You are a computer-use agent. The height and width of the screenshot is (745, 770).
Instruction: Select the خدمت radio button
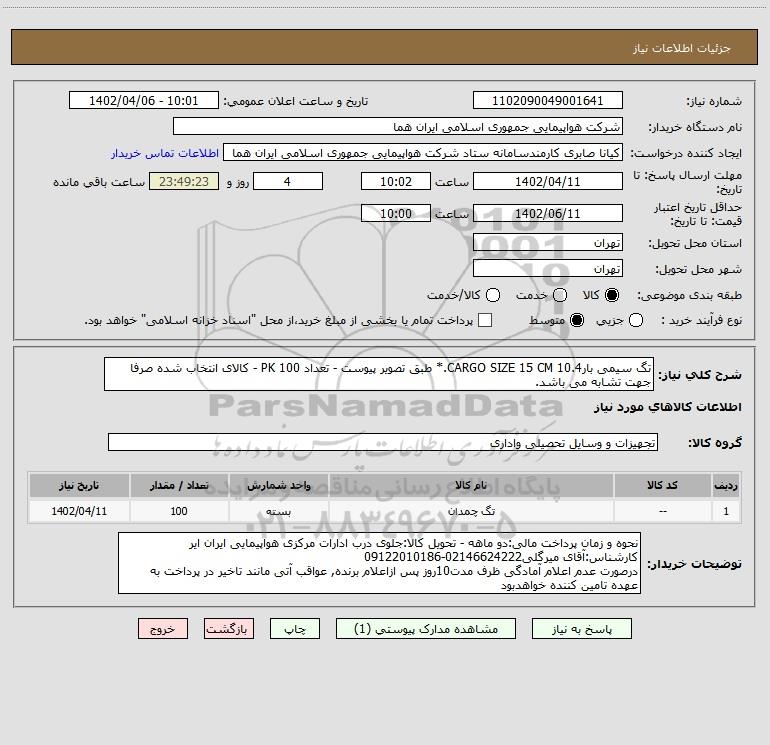coord(560,295)
